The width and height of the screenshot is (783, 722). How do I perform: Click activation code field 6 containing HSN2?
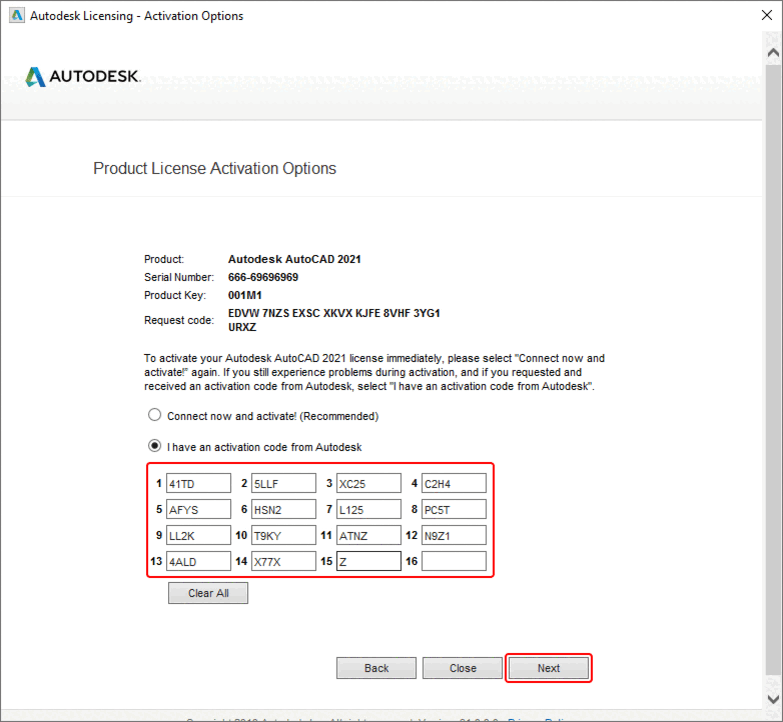tap(284, 509)
